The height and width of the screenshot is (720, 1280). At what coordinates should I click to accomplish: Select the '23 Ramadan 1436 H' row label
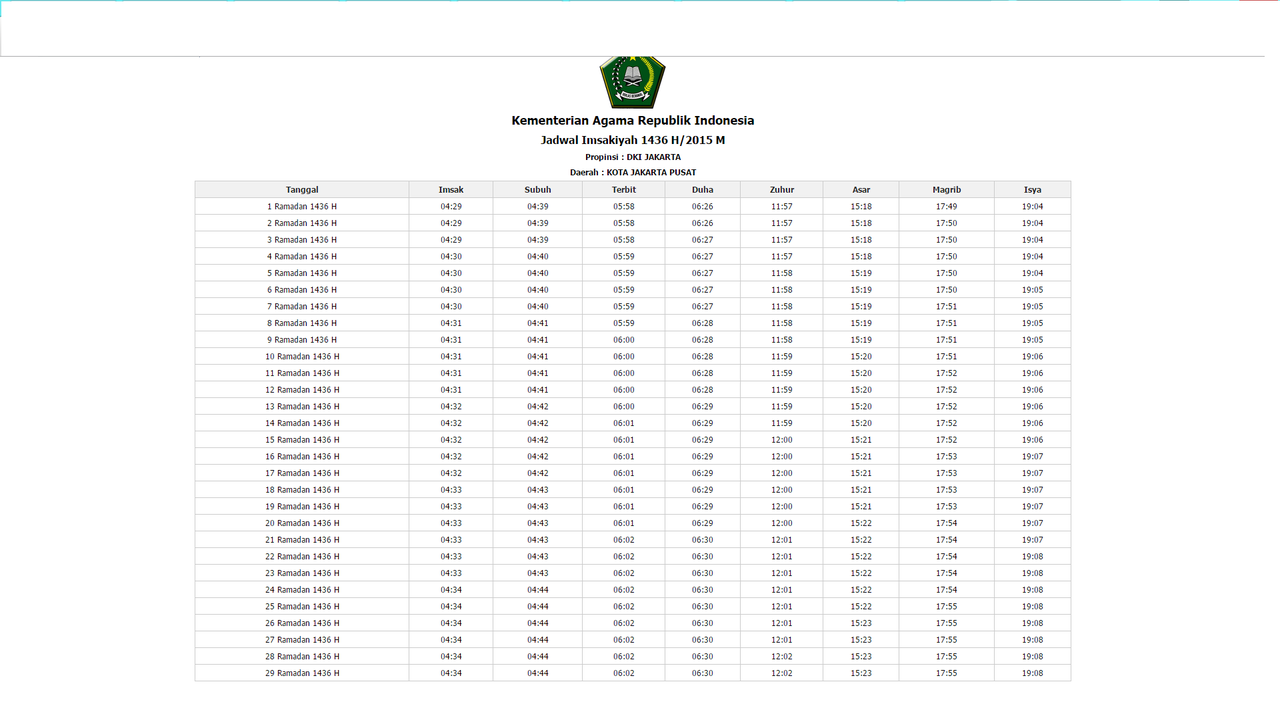[302, 573]
